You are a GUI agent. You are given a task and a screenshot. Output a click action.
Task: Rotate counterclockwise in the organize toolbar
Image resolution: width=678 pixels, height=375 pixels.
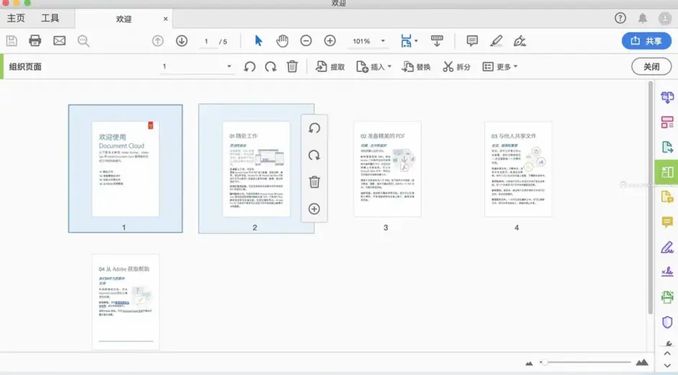[x=249, y=67]
